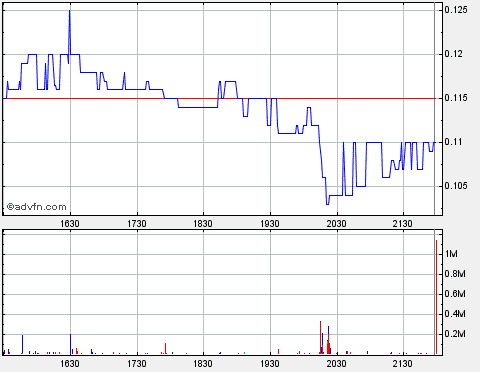The width and height of the screenshot is (480, 372).
Task: Select the 0.8M volume axis label
Action: 455,274
